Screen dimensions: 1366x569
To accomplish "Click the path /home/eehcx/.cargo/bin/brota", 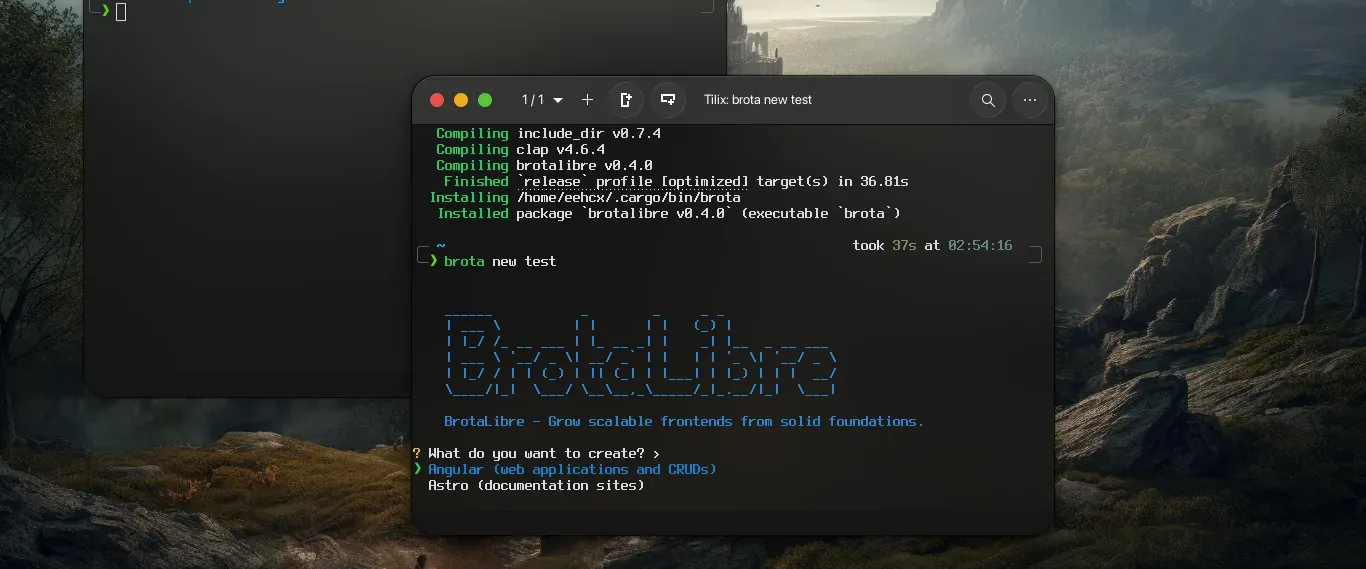I will pos(628,197).
